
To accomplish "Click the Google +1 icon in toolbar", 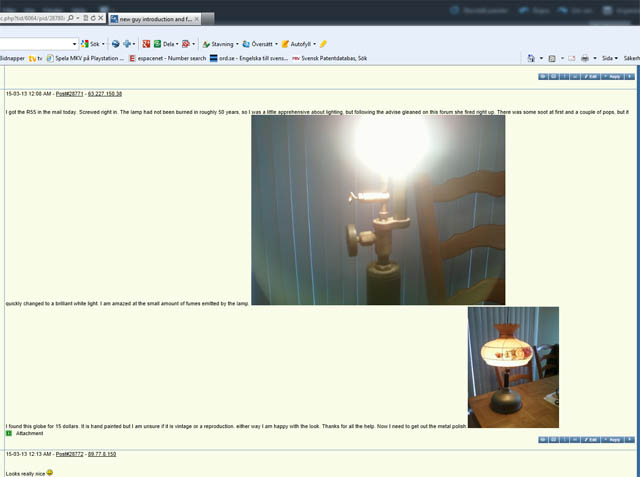I will coord(147,44).
